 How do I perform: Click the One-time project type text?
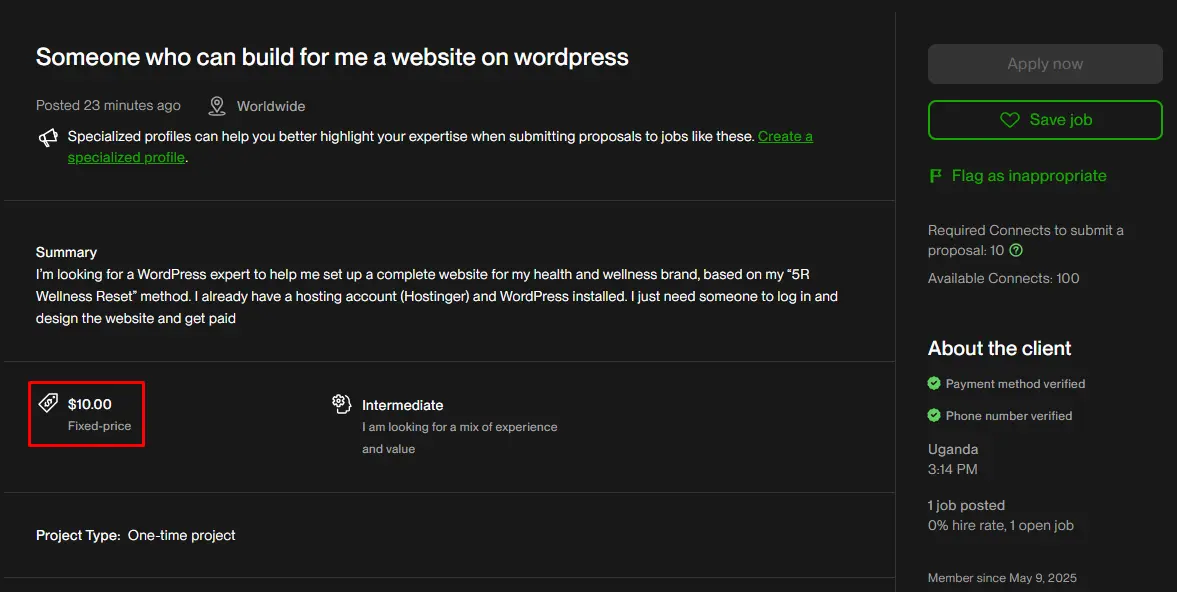181,535
